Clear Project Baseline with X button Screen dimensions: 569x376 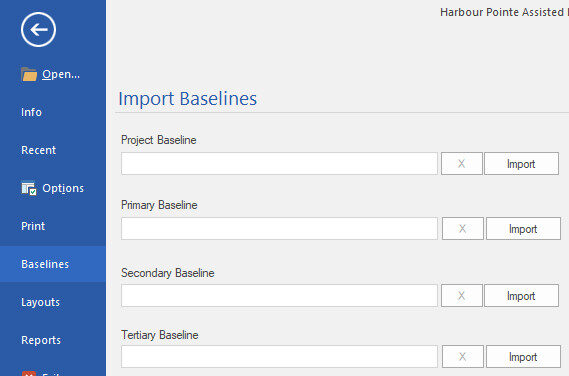[462, 164]
